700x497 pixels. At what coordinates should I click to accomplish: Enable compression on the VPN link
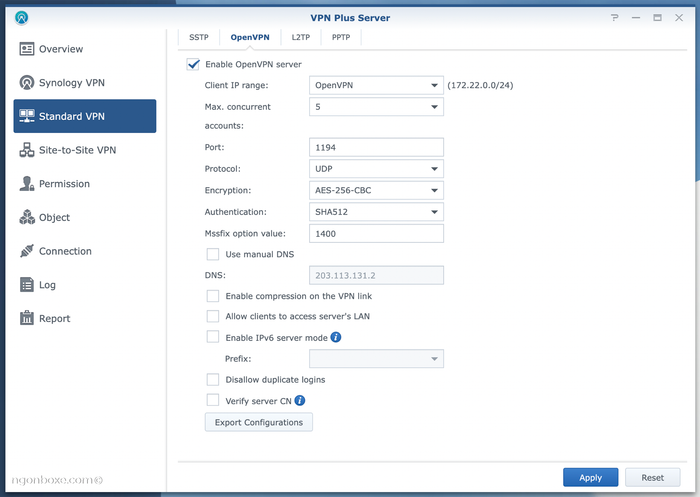pos(213,296)
